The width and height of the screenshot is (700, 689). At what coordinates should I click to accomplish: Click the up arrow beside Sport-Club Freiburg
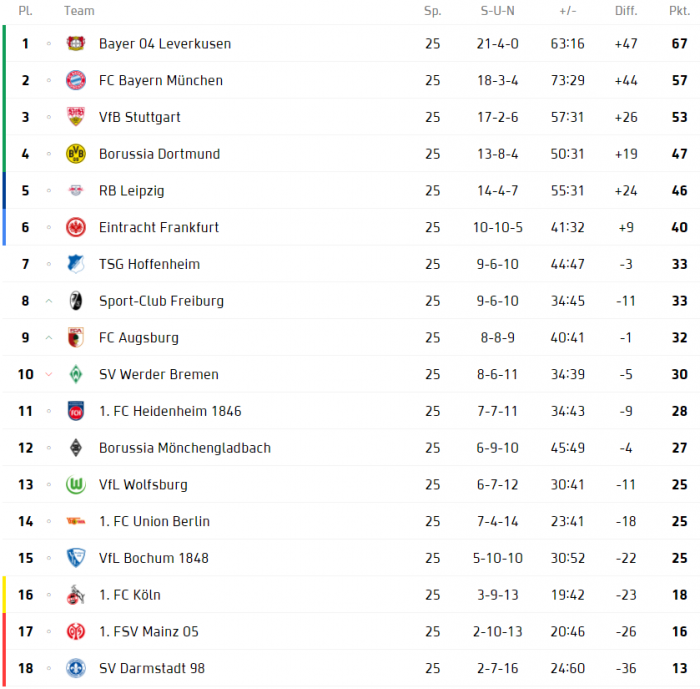click(48, 301)
